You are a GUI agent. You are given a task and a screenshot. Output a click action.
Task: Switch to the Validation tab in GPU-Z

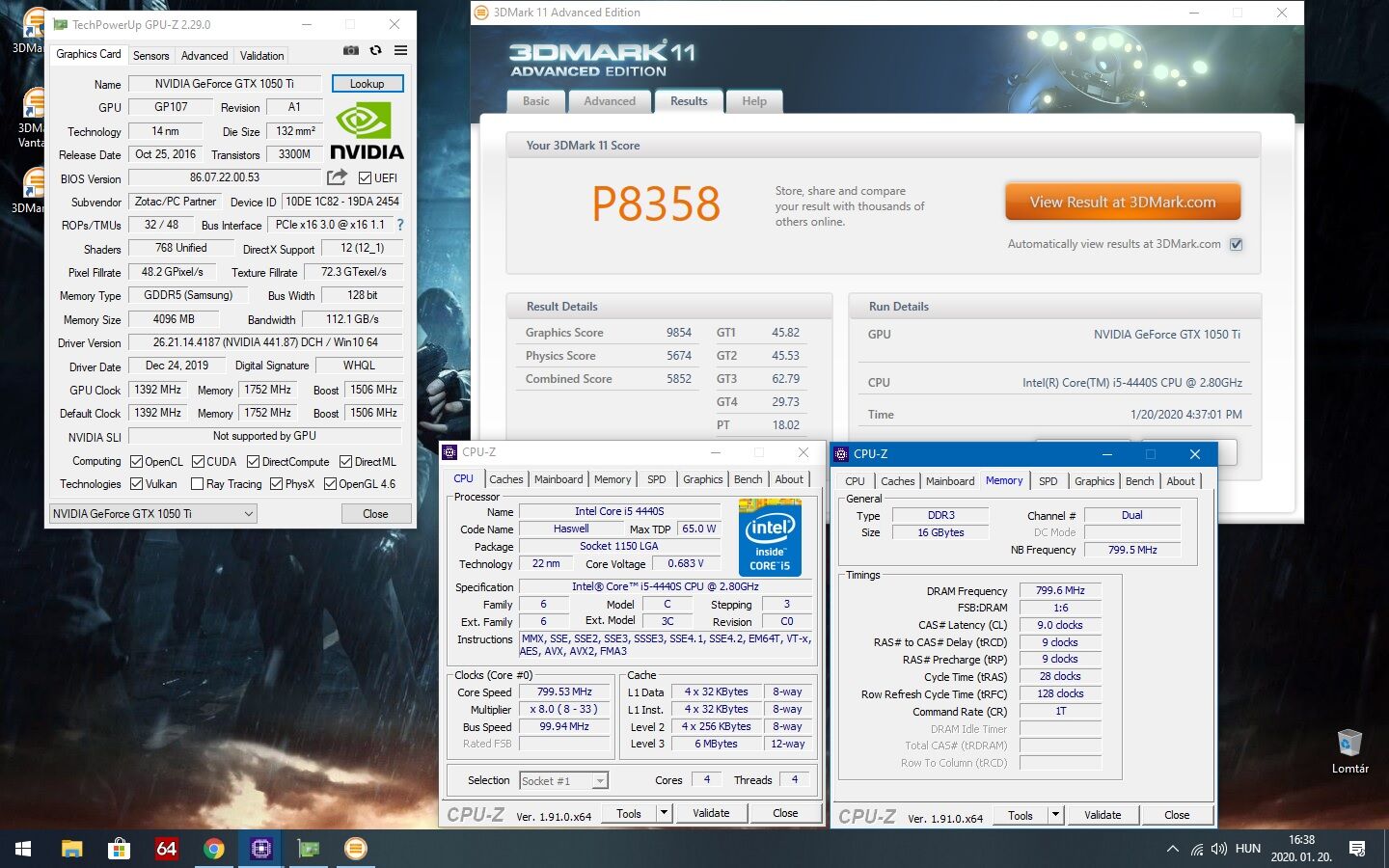[x=262, y=56]
